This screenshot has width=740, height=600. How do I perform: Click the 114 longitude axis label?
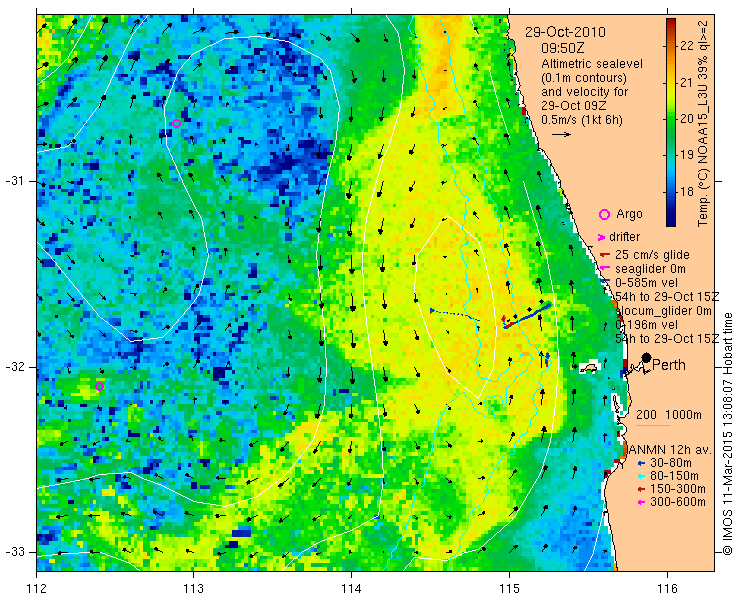351,588
